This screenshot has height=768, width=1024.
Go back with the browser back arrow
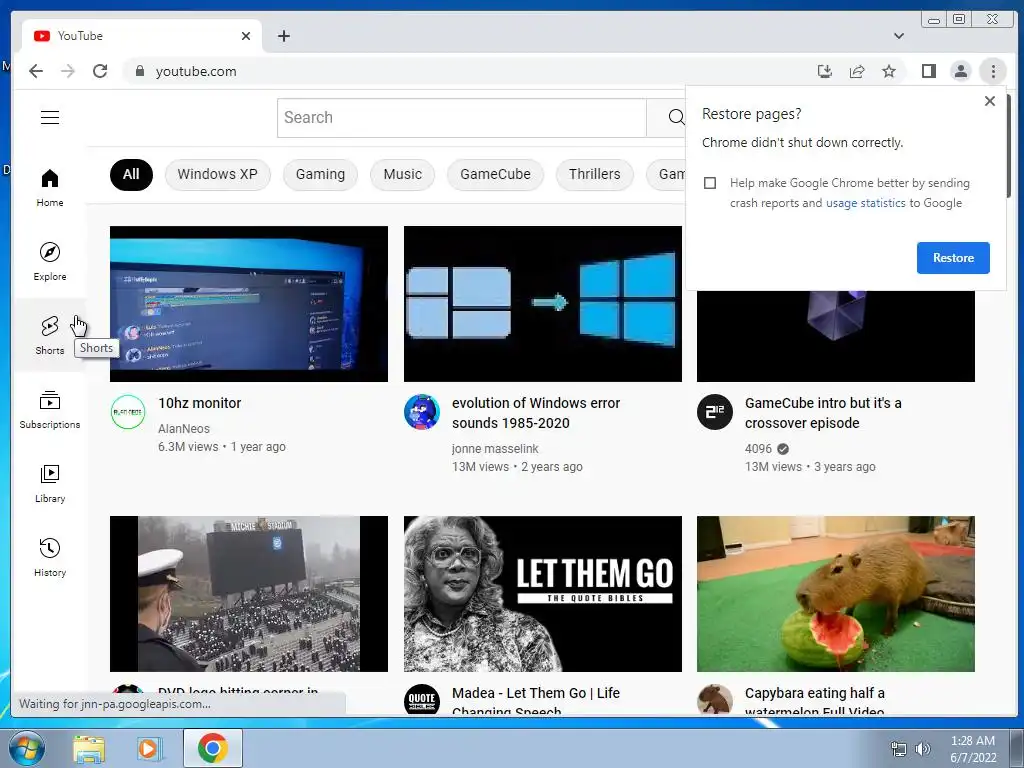pyautogui.click(x=36, y=71)
